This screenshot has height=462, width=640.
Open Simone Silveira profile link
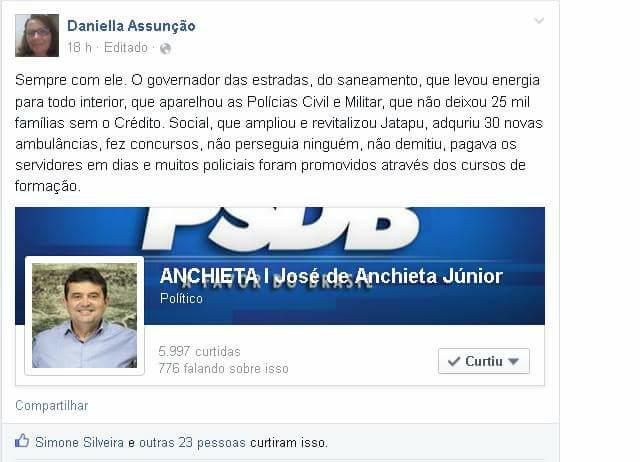pyautogui.click(x=79, y=442)
